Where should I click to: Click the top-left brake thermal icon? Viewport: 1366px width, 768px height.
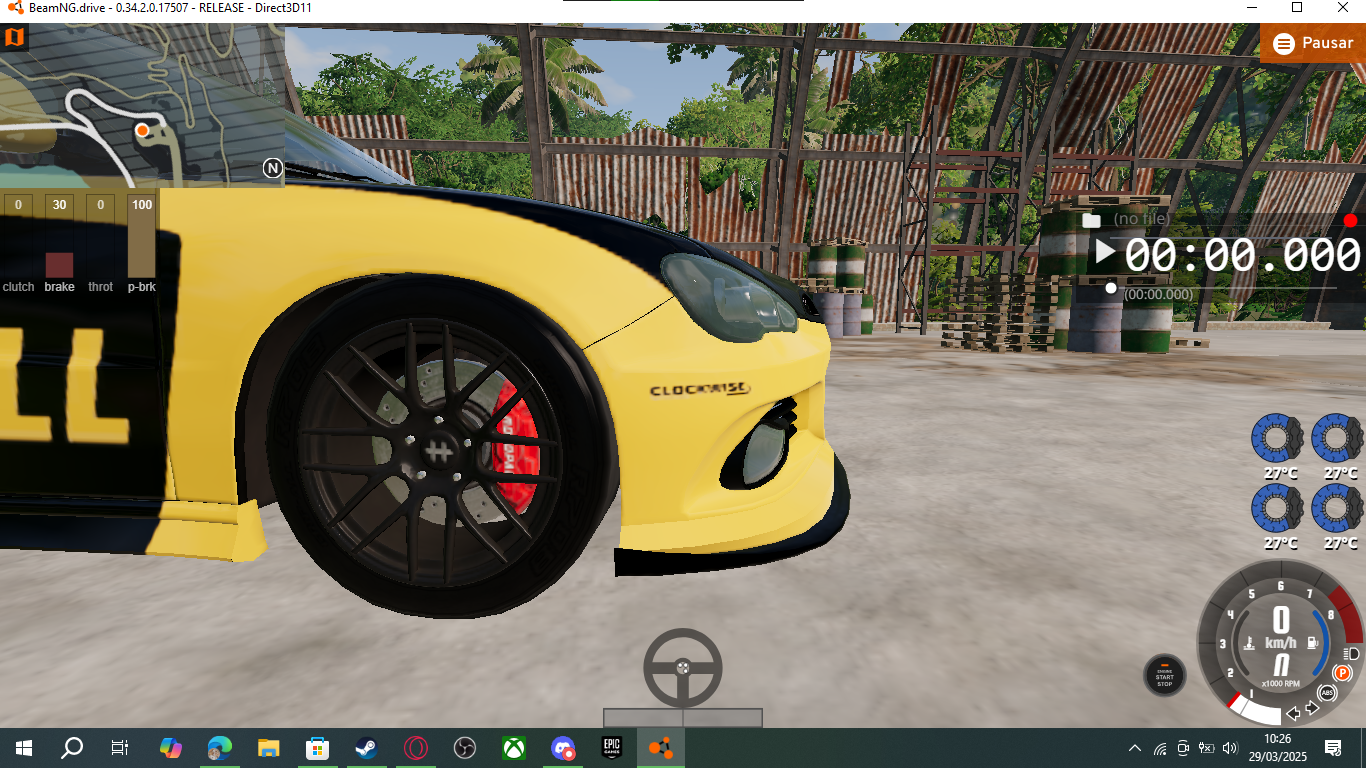[1277, 438]
